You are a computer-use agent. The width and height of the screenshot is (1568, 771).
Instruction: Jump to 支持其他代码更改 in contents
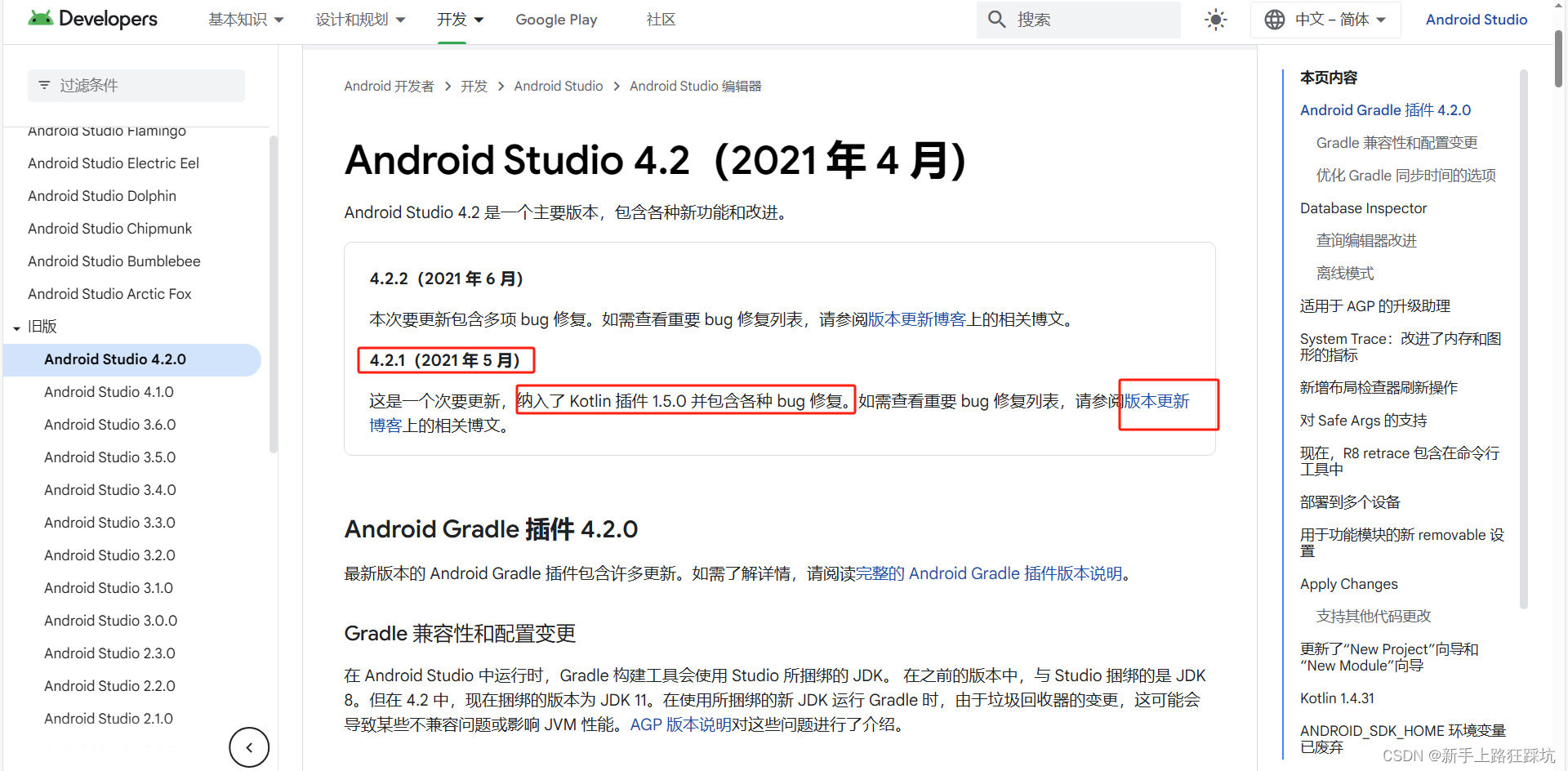pos(1374,617)
